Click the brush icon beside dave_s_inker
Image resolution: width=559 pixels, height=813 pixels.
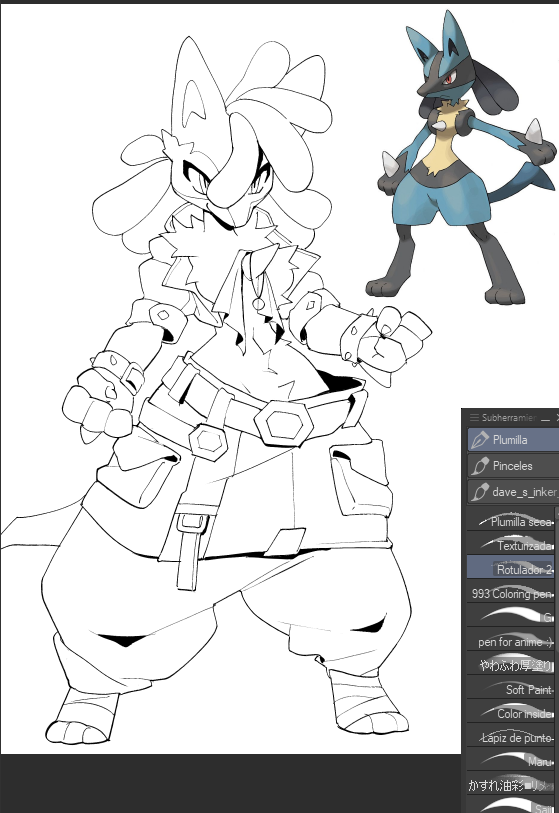click(480, 492)
